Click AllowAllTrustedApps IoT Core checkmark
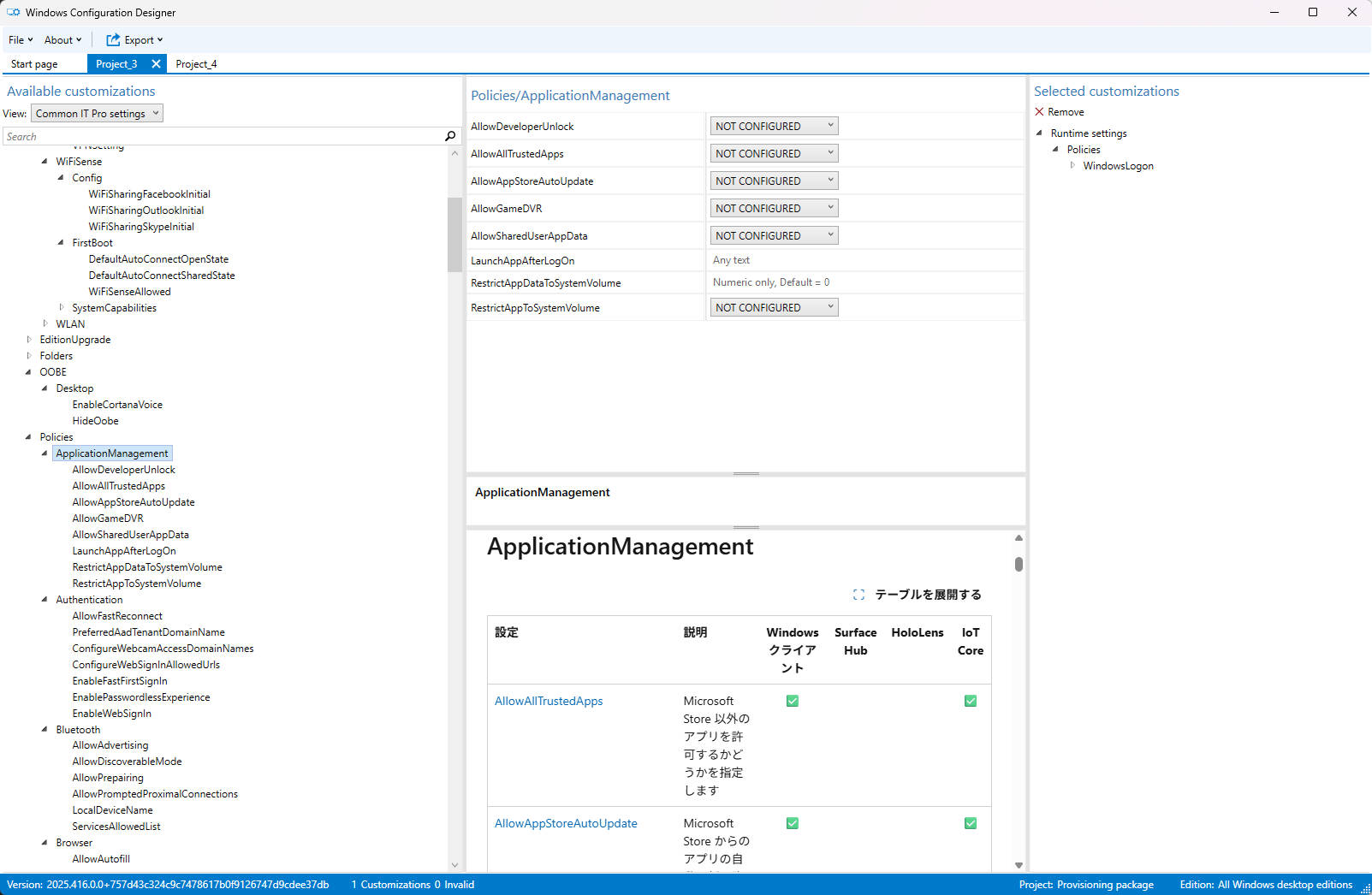1372x895 pixels. point(970,701)
